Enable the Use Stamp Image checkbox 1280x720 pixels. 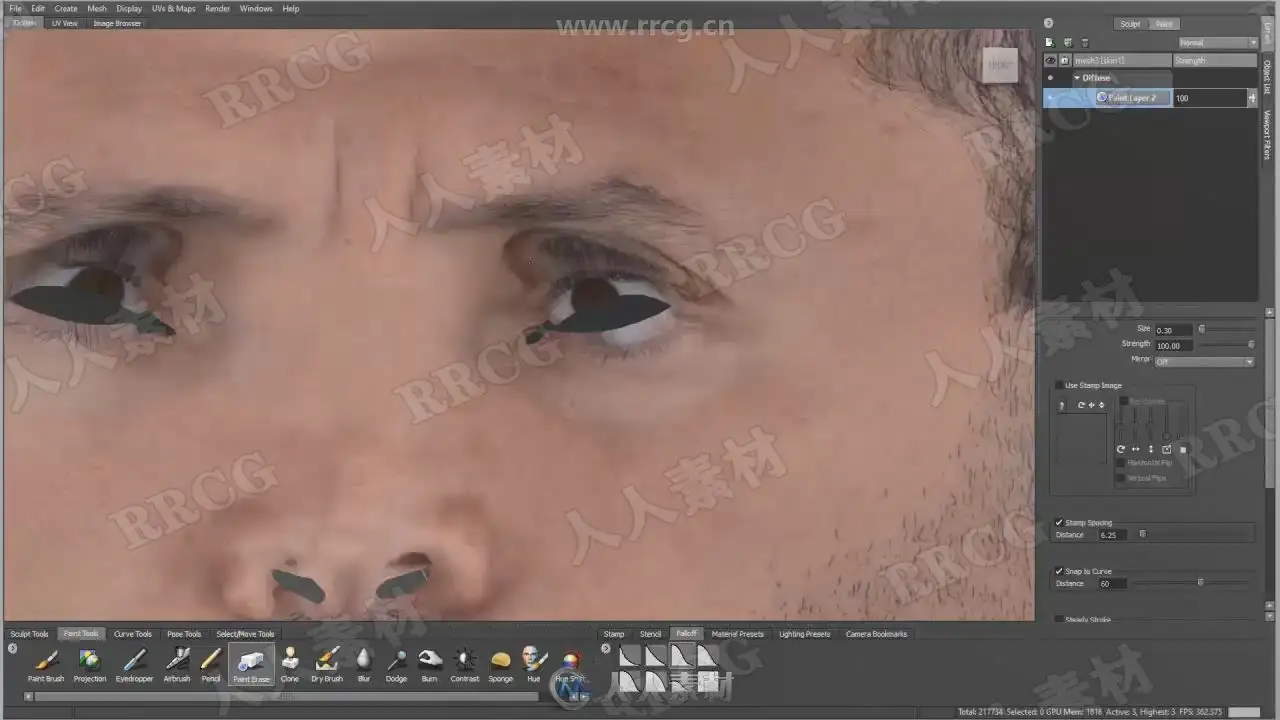click(1060, 385)
